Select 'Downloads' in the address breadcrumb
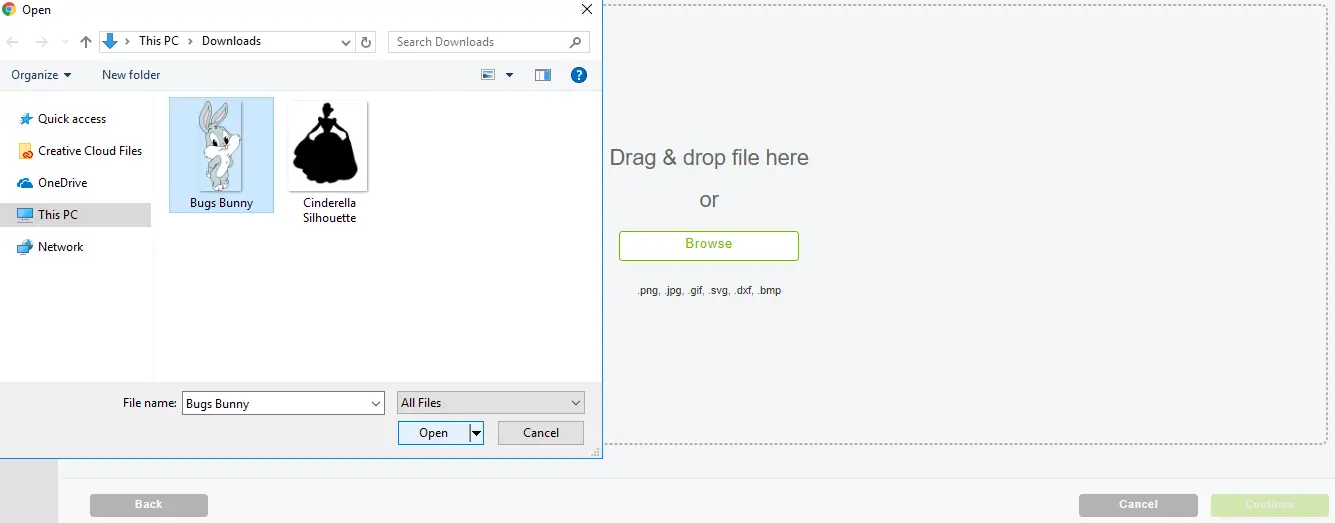 coord(231,41)
